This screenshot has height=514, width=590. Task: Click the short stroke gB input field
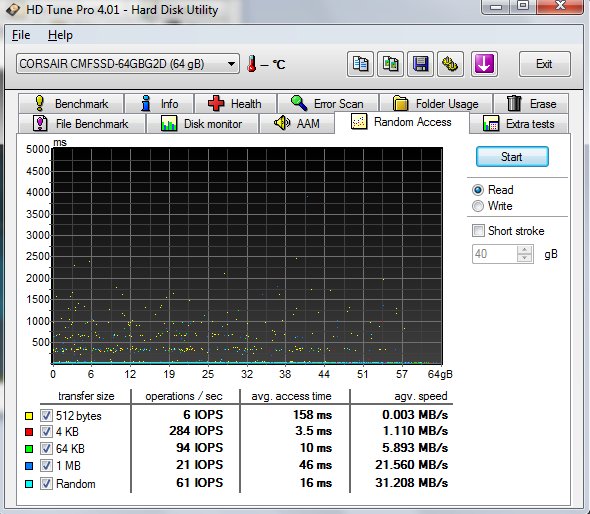tap(495, 254)
